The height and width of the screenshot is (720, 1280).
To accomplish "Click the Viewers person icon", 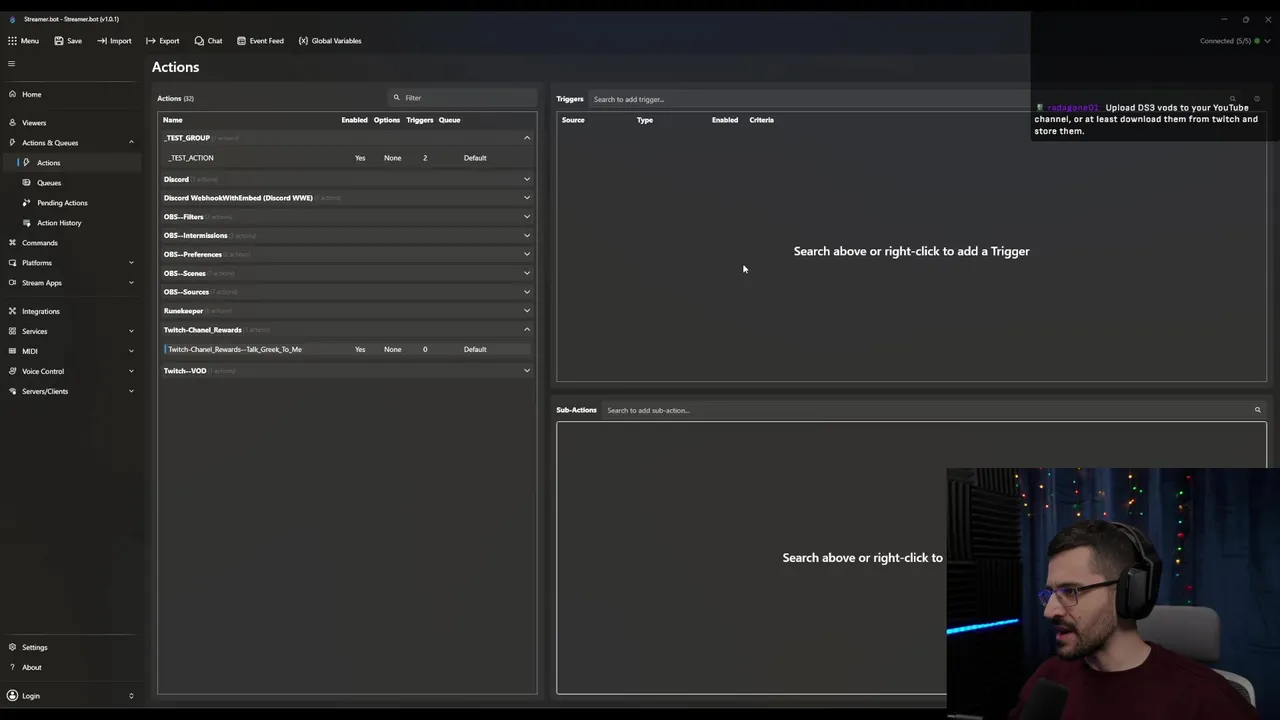I will 12,122.
